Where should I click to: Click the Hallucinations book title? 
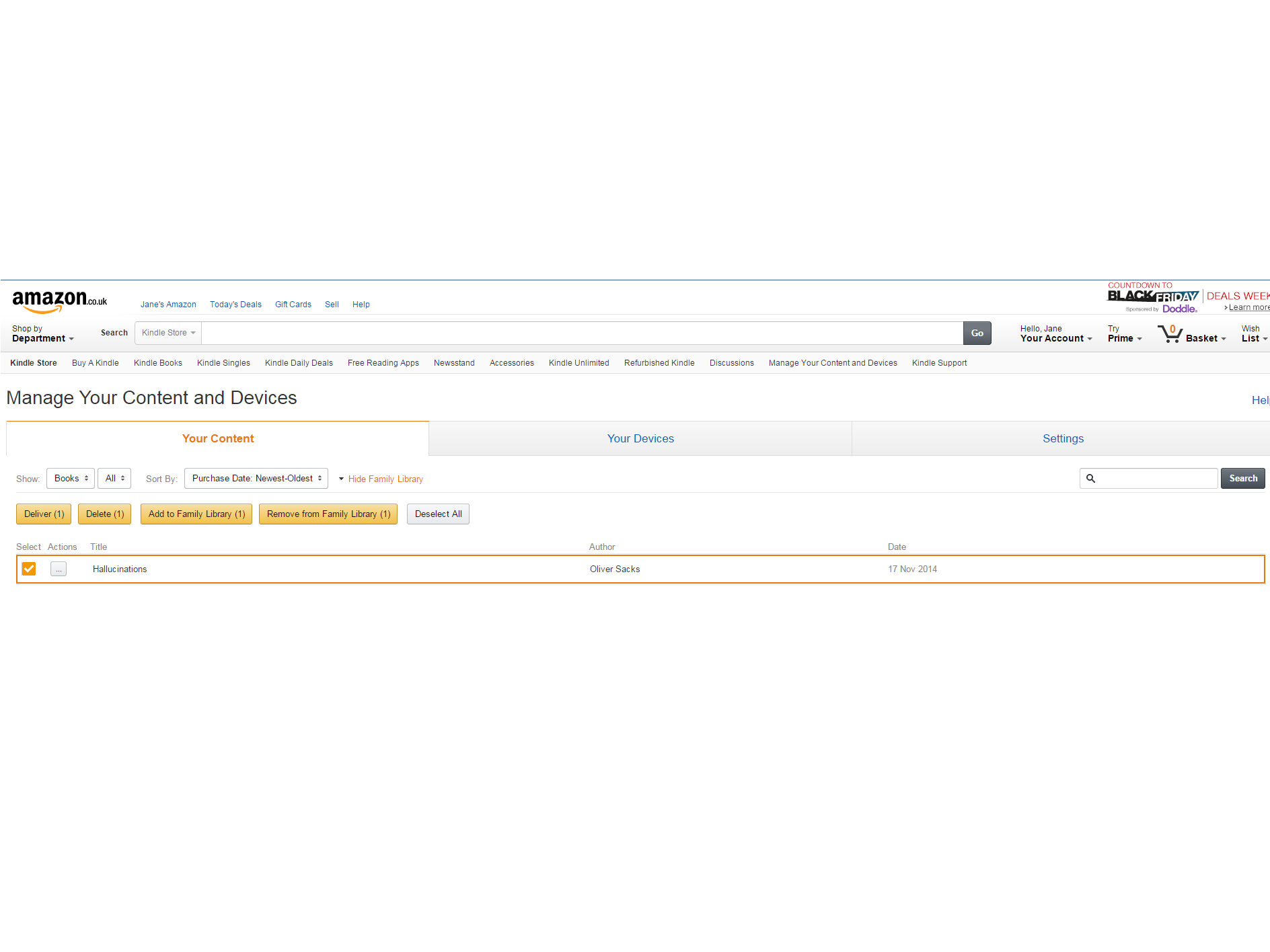click(x=120, y=569)
